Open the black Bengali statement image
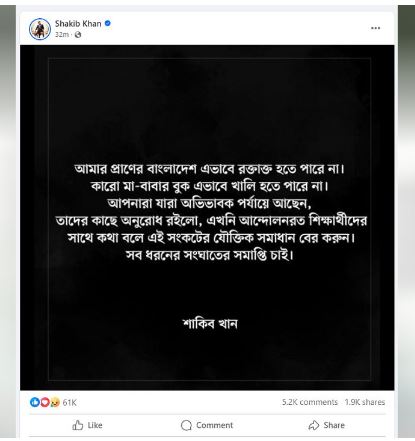The height and width of the screenshot is (441, 415). (207, 217)
